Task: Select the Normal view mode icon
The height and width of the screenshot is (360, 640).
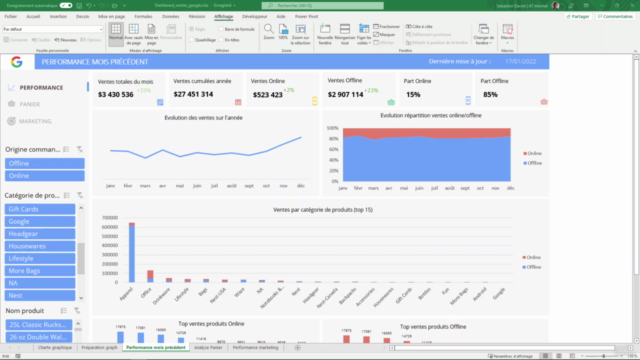Action: point(116,34)
